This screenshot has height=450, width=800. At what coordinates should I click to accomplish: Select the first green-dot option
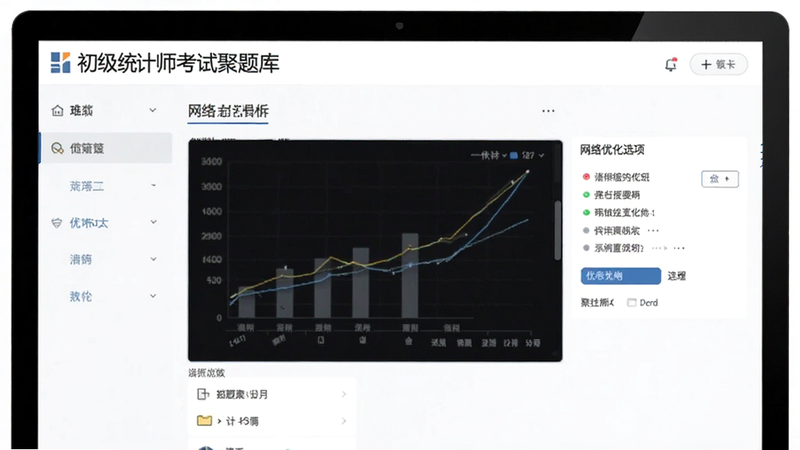coord(611,195)
